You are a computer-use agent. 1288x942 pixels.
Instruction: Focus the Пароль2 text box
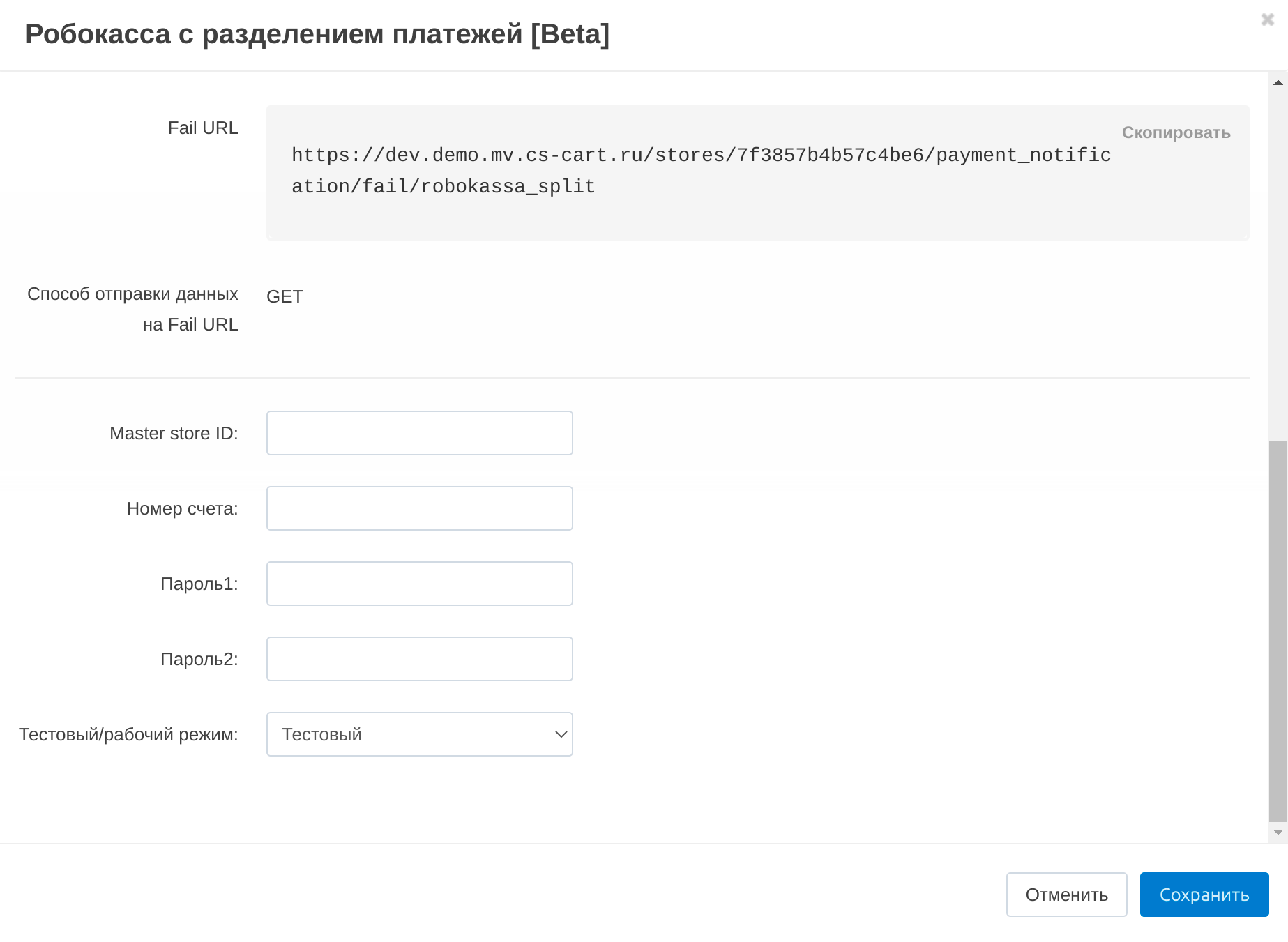(x=419, y=659)
